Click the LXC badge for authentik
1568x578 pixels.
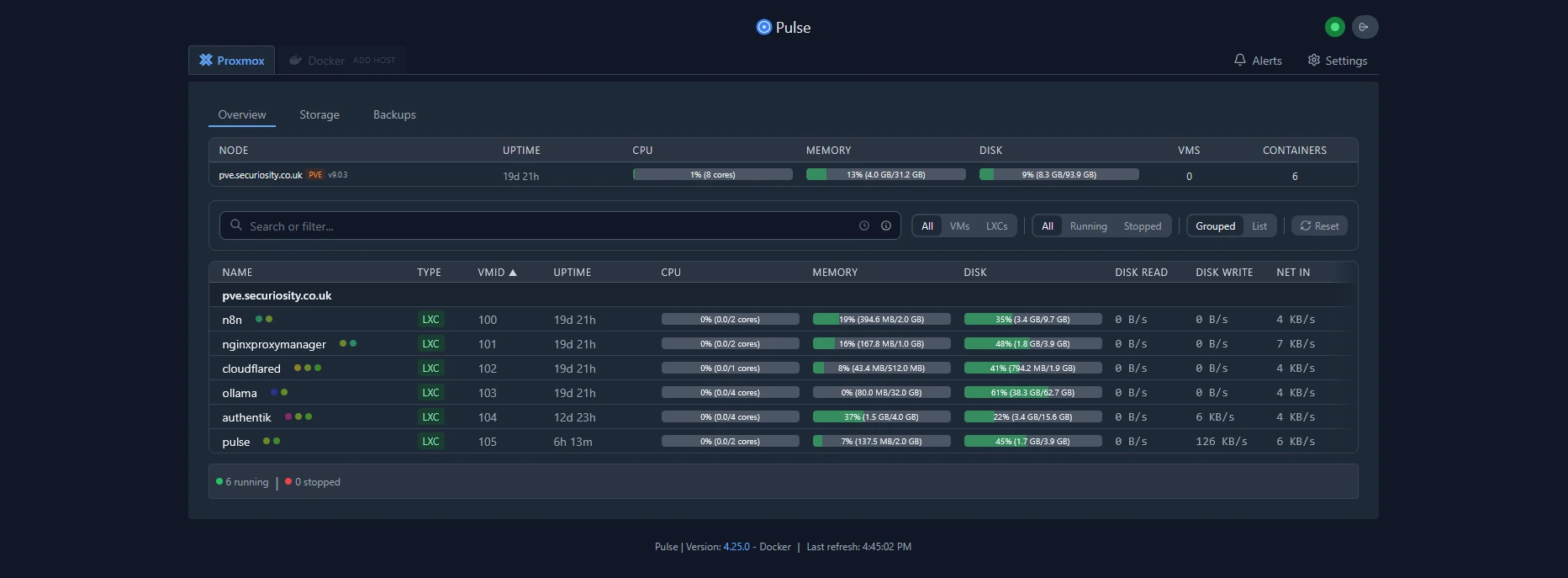click(430, 417)
